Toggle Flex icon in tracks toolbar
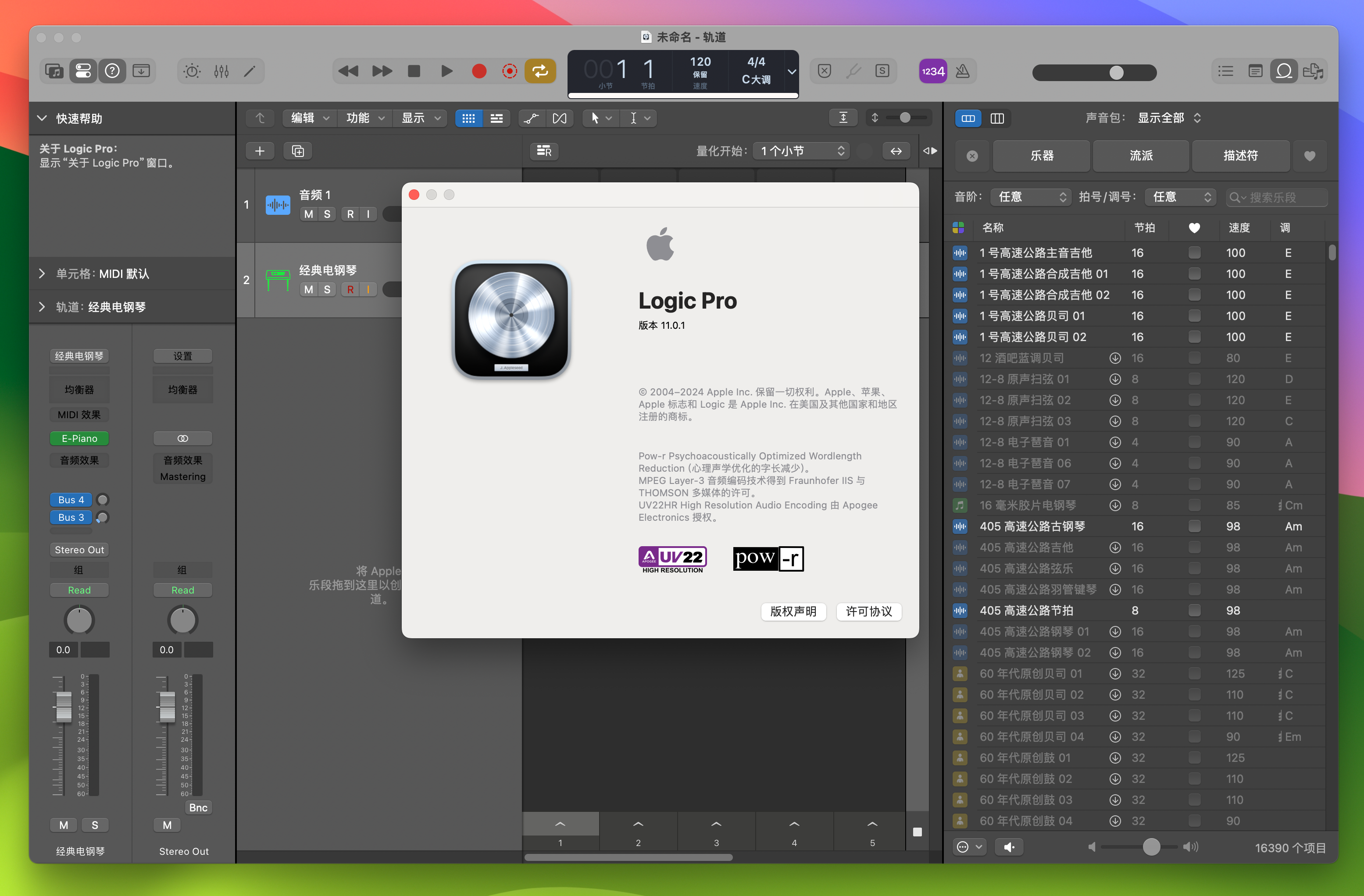 [559, 118]
